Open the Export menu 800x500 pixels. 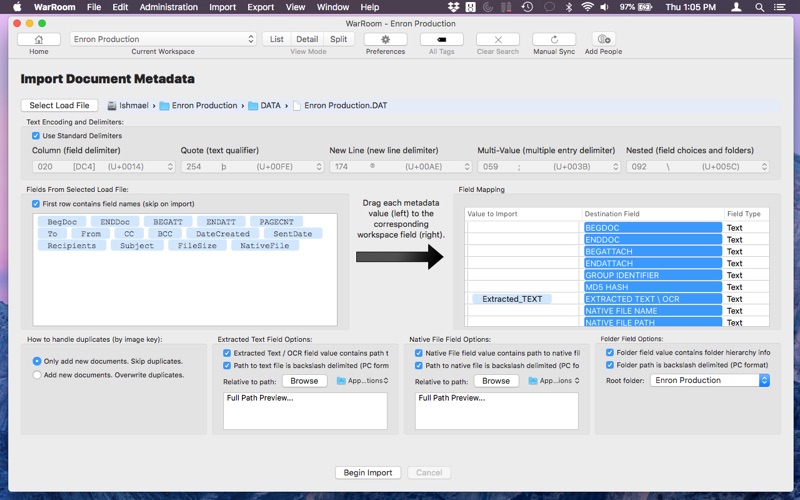[x=261, y=7]
